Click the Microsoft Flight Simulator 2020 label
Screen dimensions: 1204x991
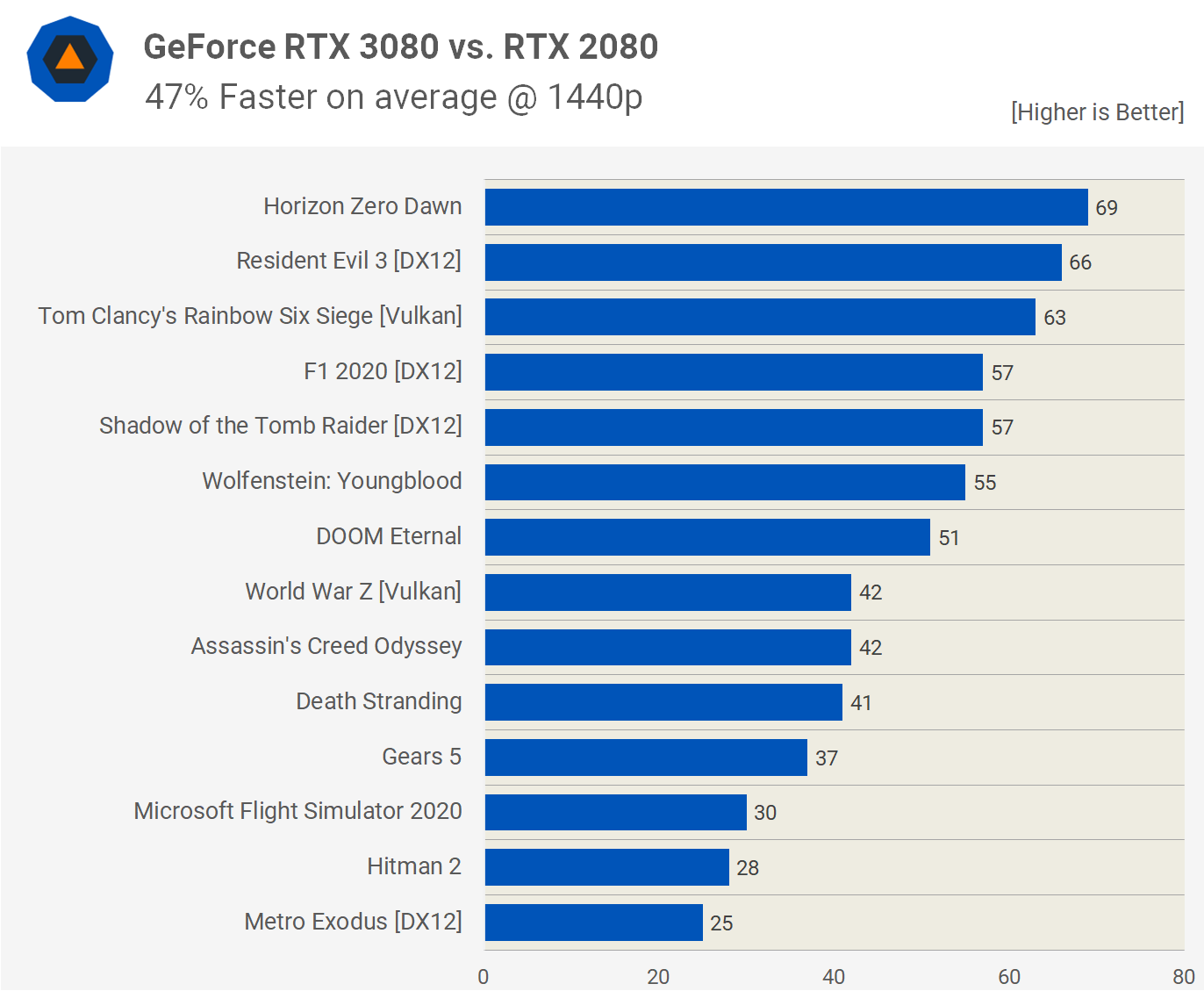[297, 811]
